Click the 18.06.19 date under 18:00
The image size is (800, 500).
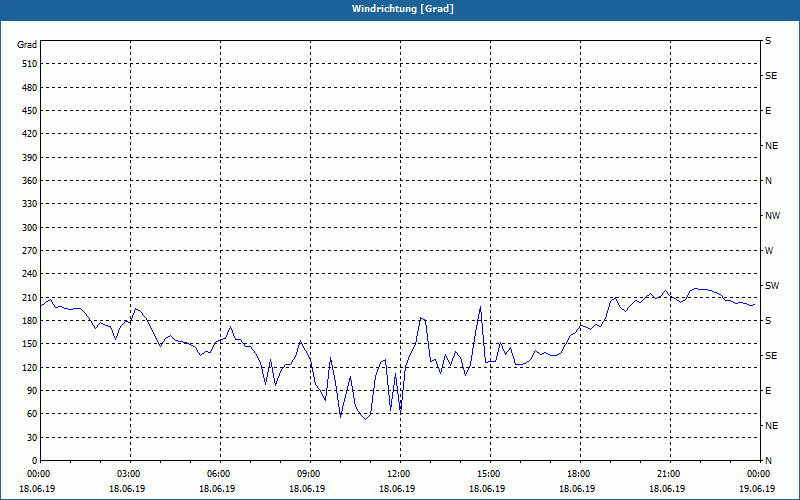[x=577, y=489]
